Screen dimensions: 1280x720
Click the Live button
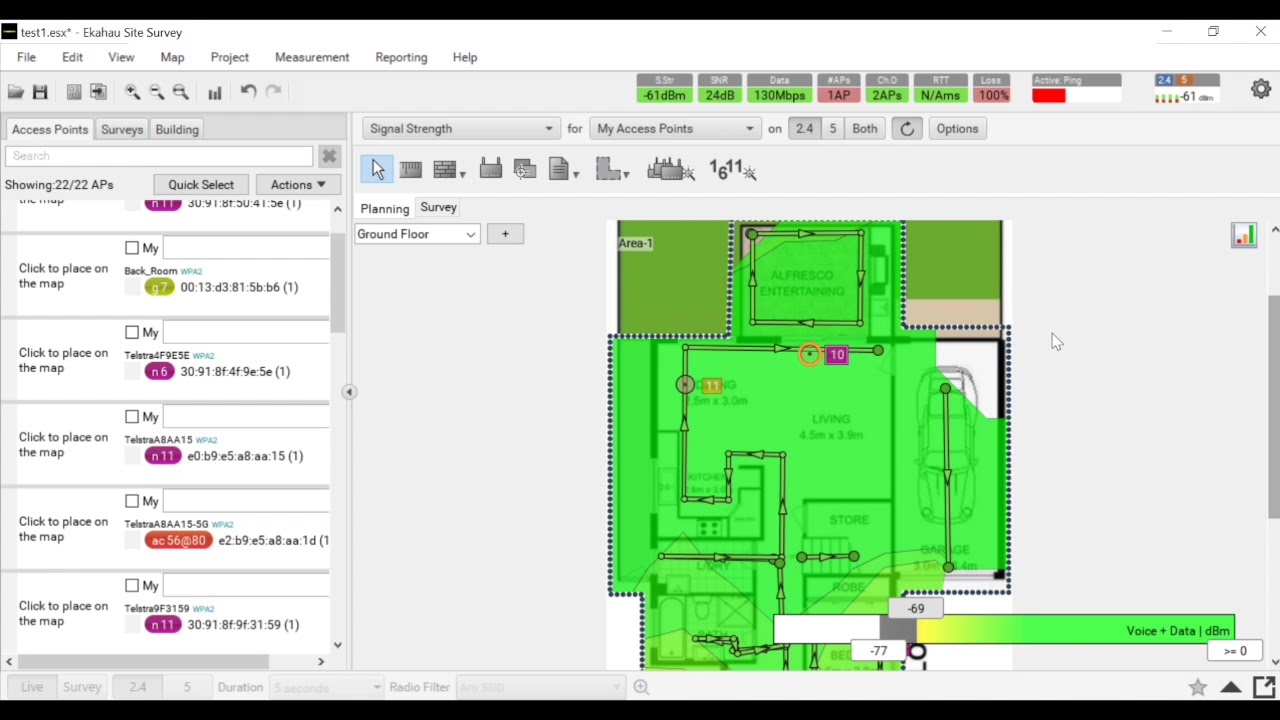[x=31, y=687]
